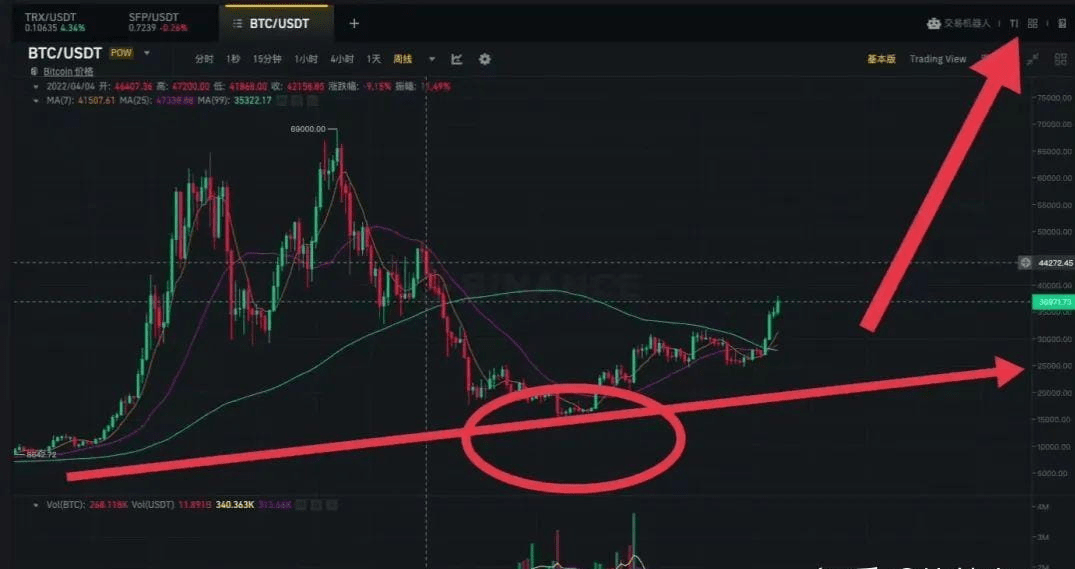This screenshot has height=569, width=1075.
Task: Open the layout grid icon in top bar
Action: point(1032,23)
